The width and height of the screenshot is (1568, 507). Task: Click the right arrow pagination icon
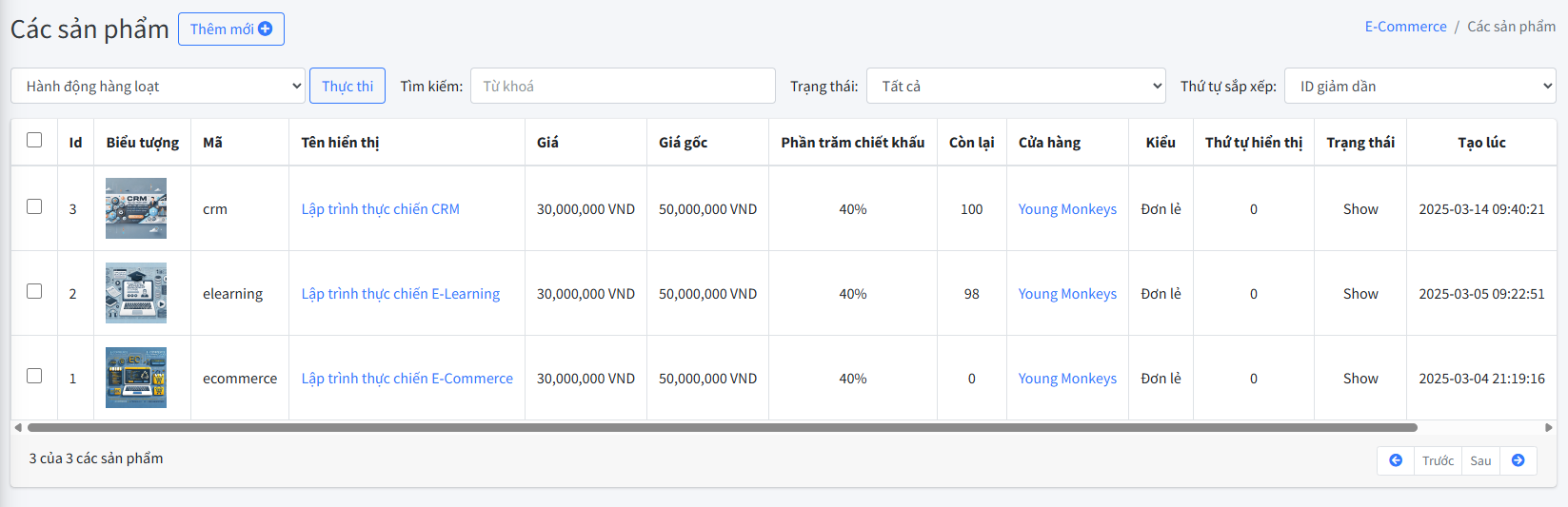click(x=1518, y=460)
